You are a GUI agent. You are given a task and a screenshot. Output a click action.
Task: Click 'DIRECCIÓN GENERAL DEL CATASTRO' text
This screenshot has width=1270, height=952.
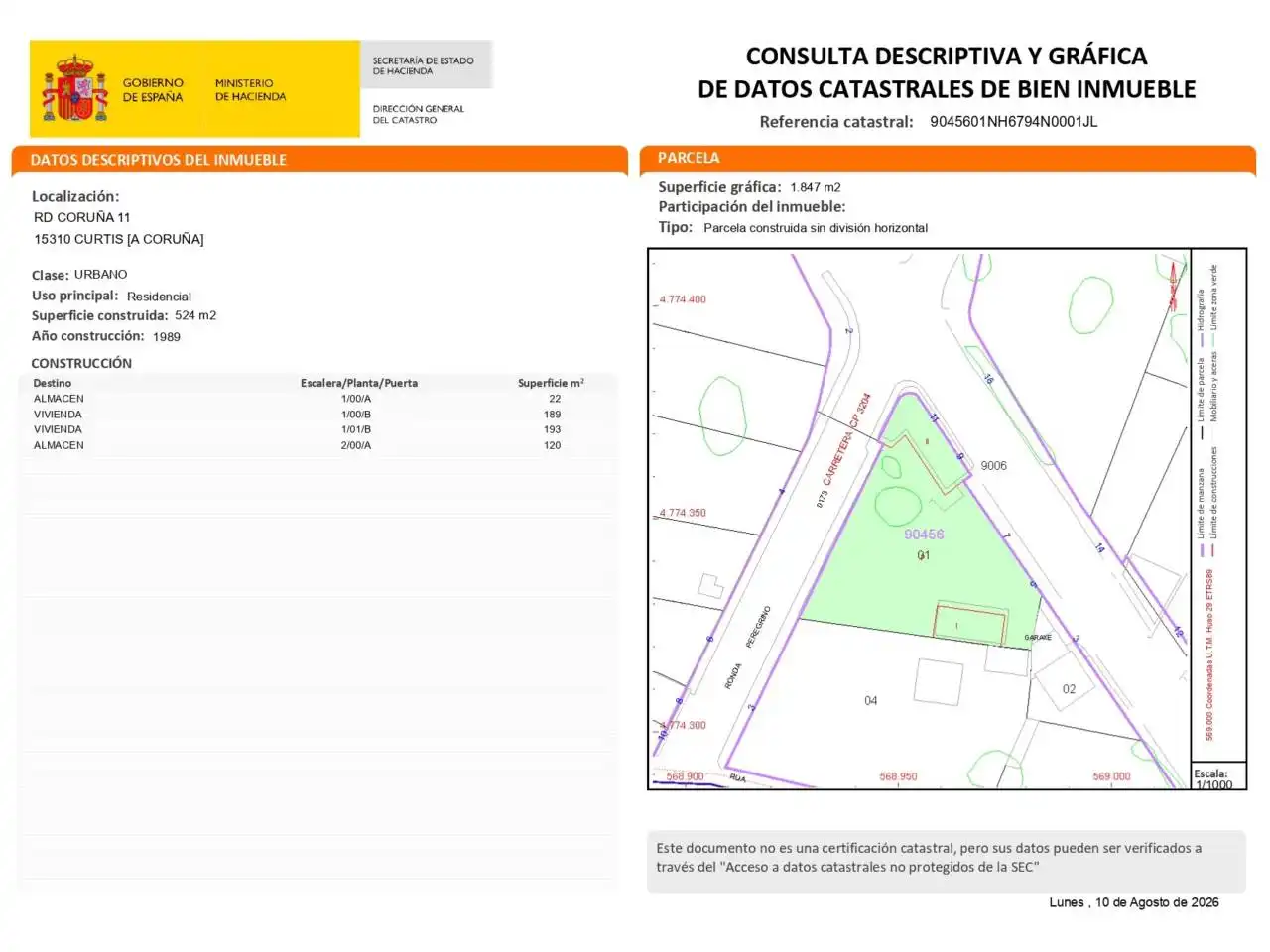418,114
